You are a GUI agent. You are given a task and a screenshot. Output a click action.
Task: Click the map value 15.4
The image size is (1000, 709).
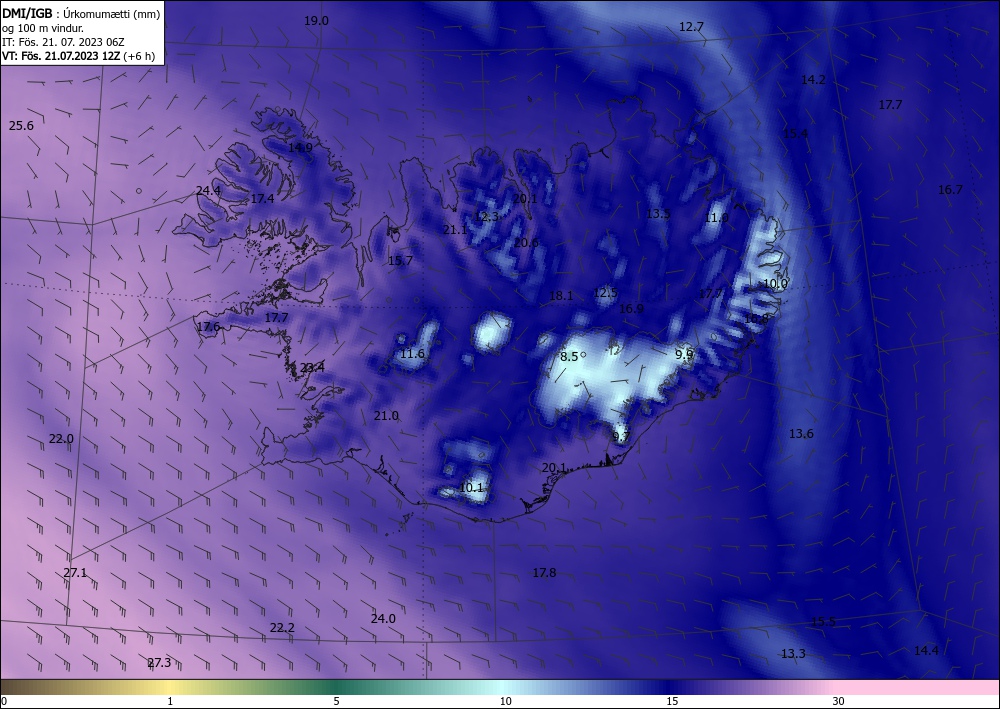pyautogui.click(x=795, y=134)
